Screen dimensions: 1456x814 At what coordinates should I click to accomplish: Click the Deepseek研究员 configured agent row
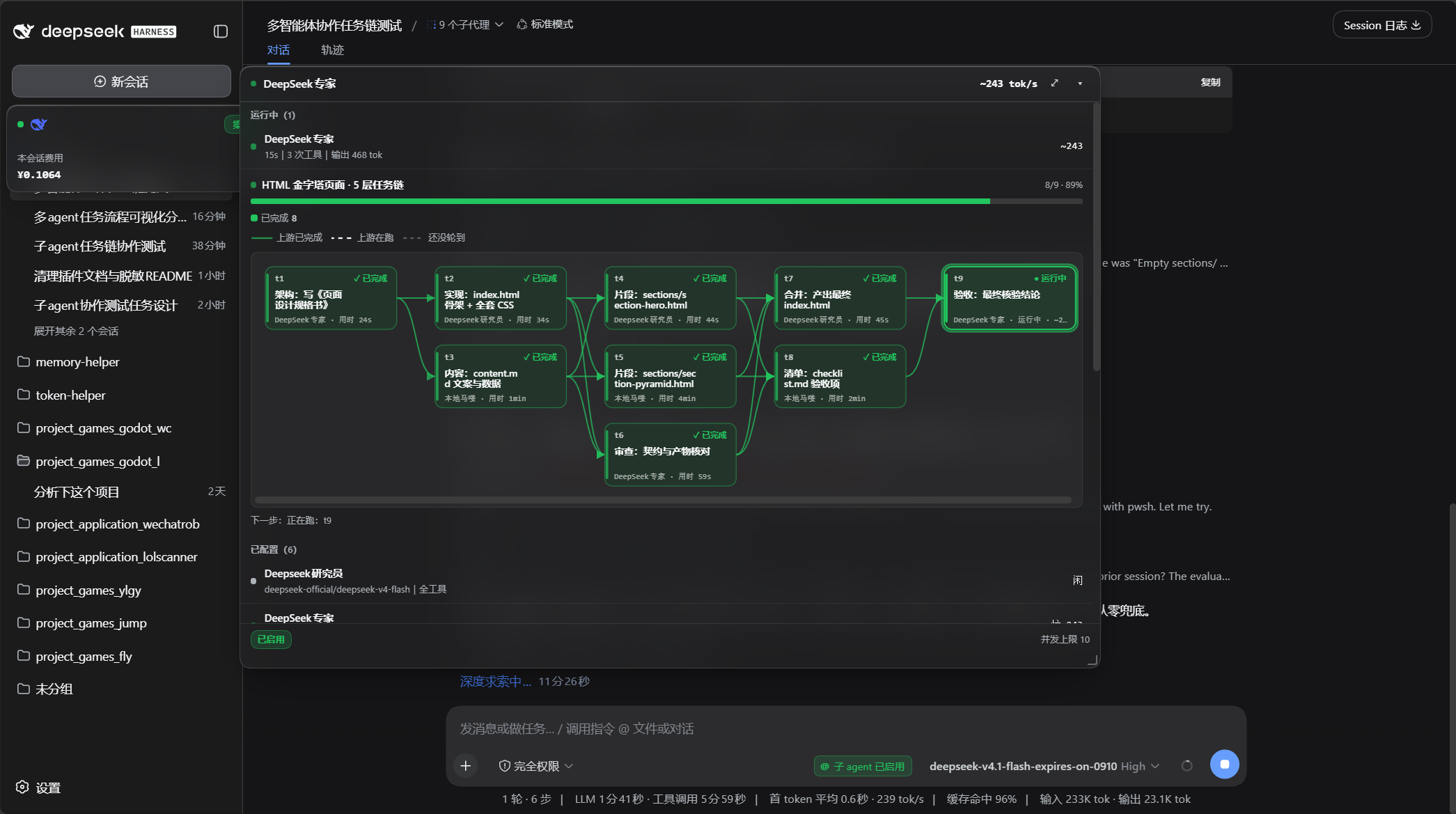point(666,581)
